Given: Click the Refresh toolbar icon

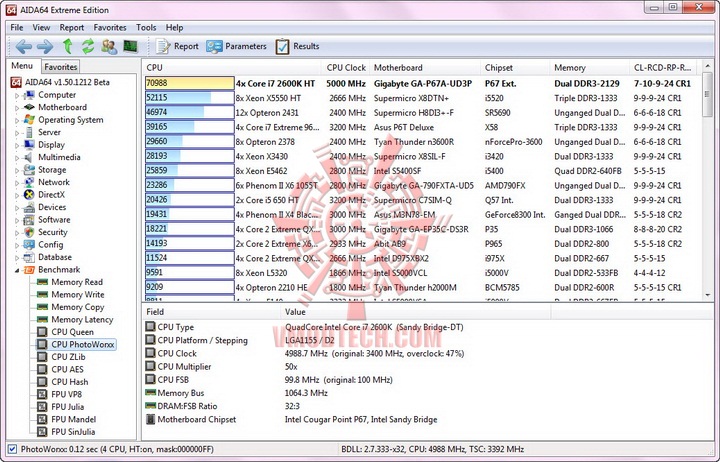Looking at the screenshot, I should (x=88, y=46).
